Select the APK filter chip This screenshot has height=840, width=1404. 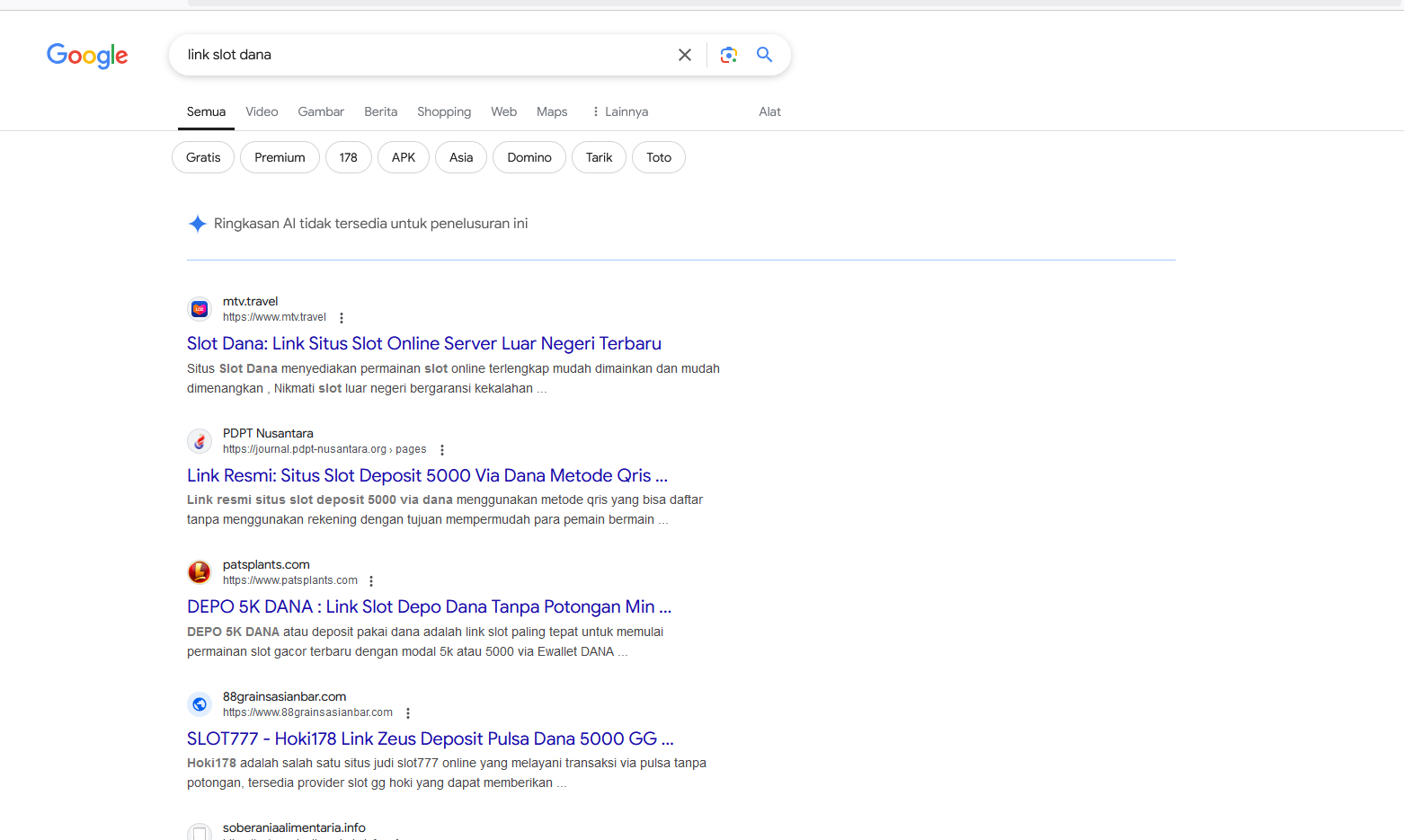pos(404,157)
